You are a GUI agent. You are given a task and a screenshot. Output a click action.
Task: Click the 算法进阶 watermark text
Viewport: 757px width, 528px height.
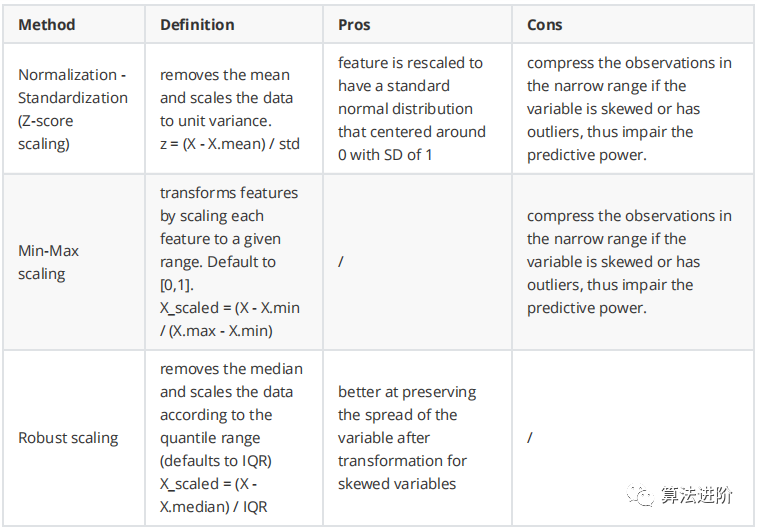(697, 495)
